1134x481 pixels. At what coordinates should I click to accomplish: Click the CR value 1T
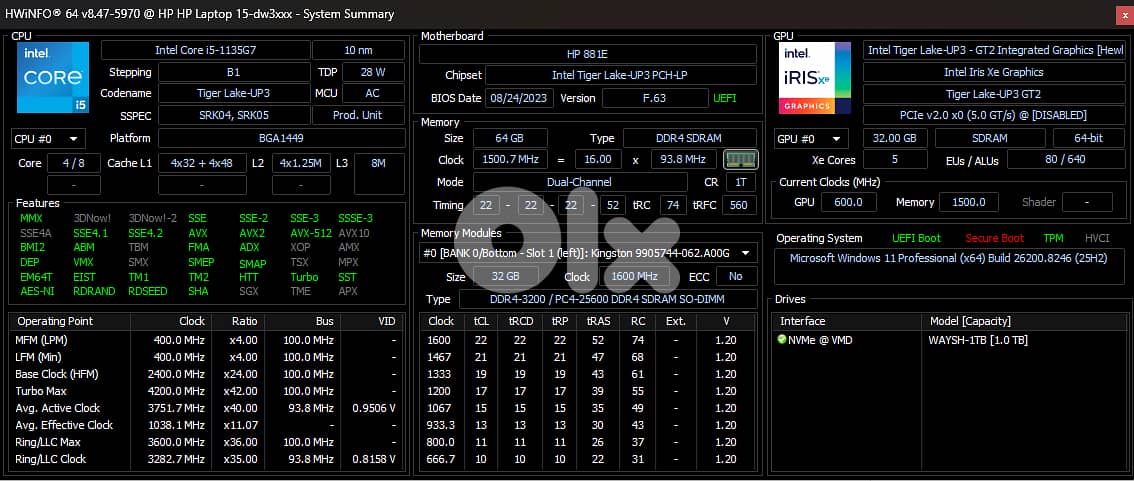(741, 182)
